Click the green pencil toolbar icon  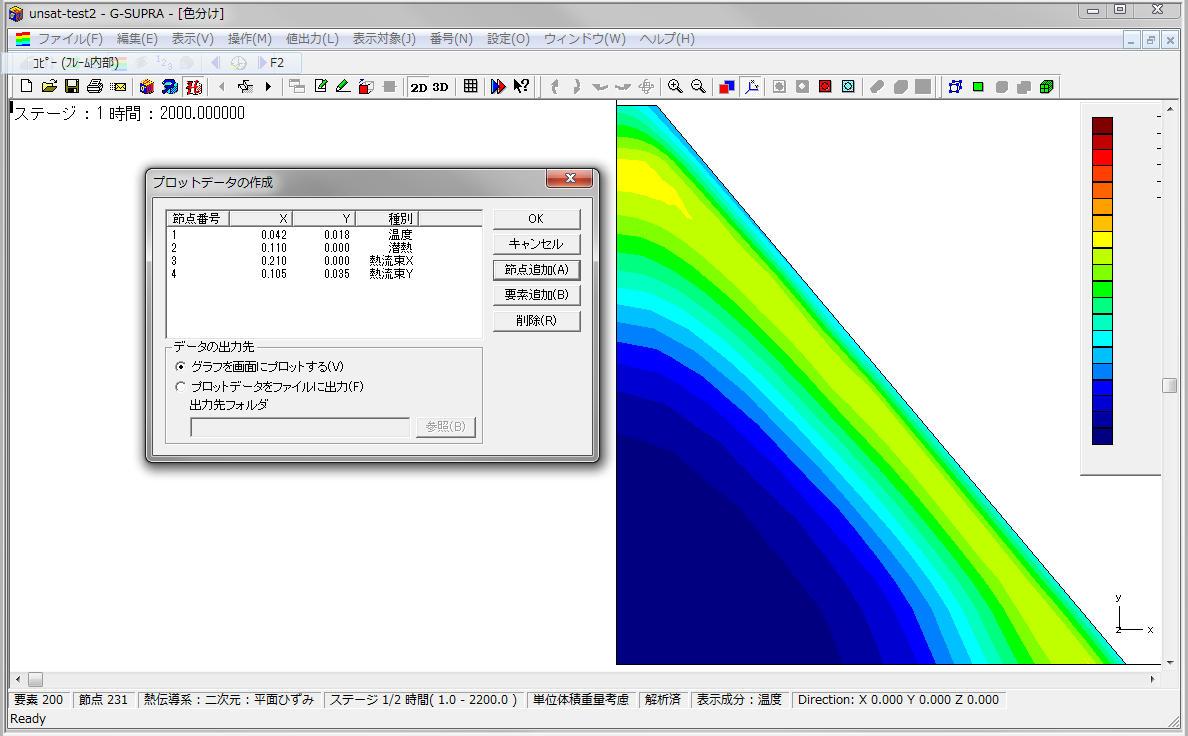pyautogui.click(x=343, y=86)
